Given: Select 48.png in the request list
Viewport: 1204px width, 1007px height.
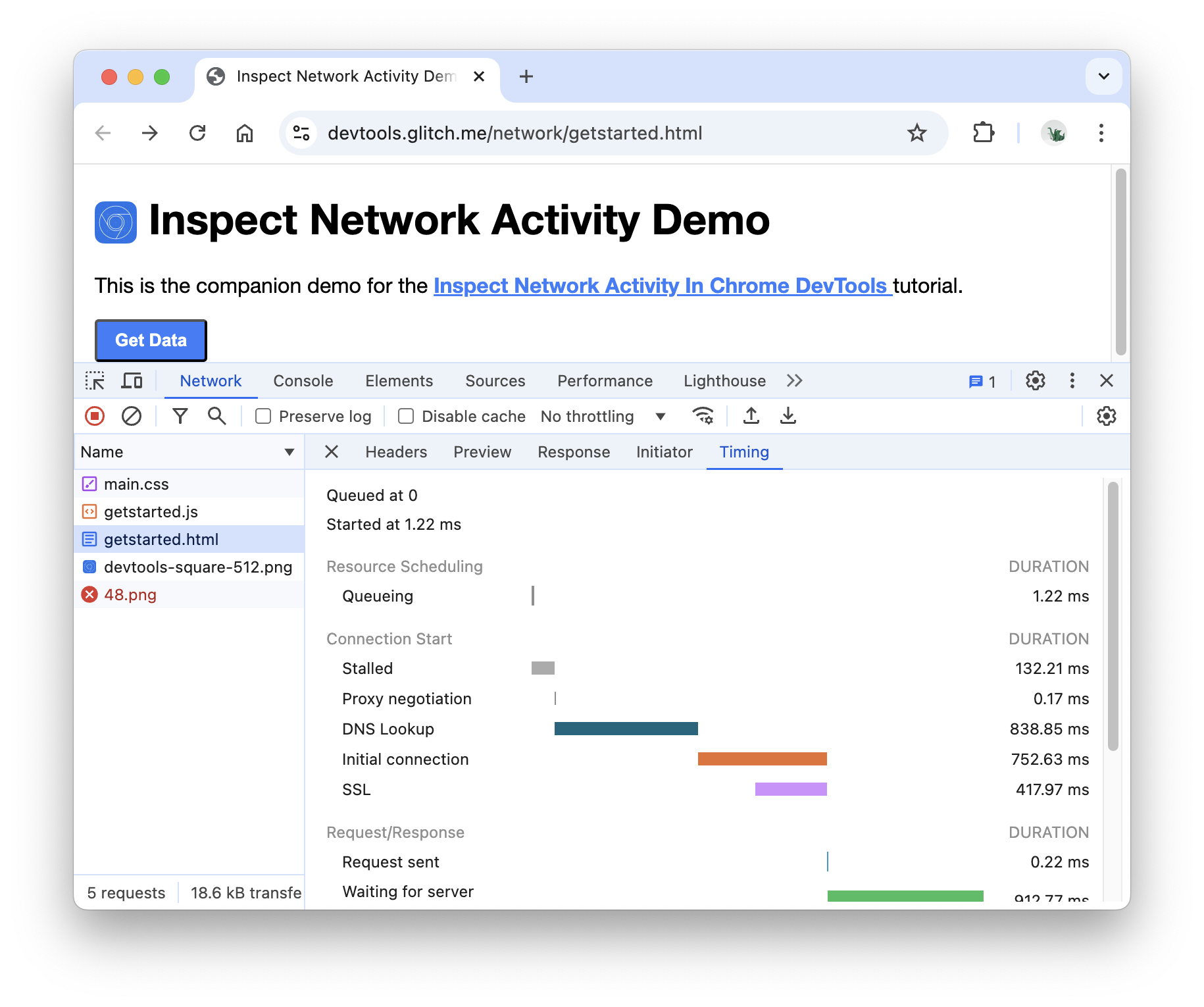Looking at the screenshot, I should pyautogui.click(x=130, y=594).
